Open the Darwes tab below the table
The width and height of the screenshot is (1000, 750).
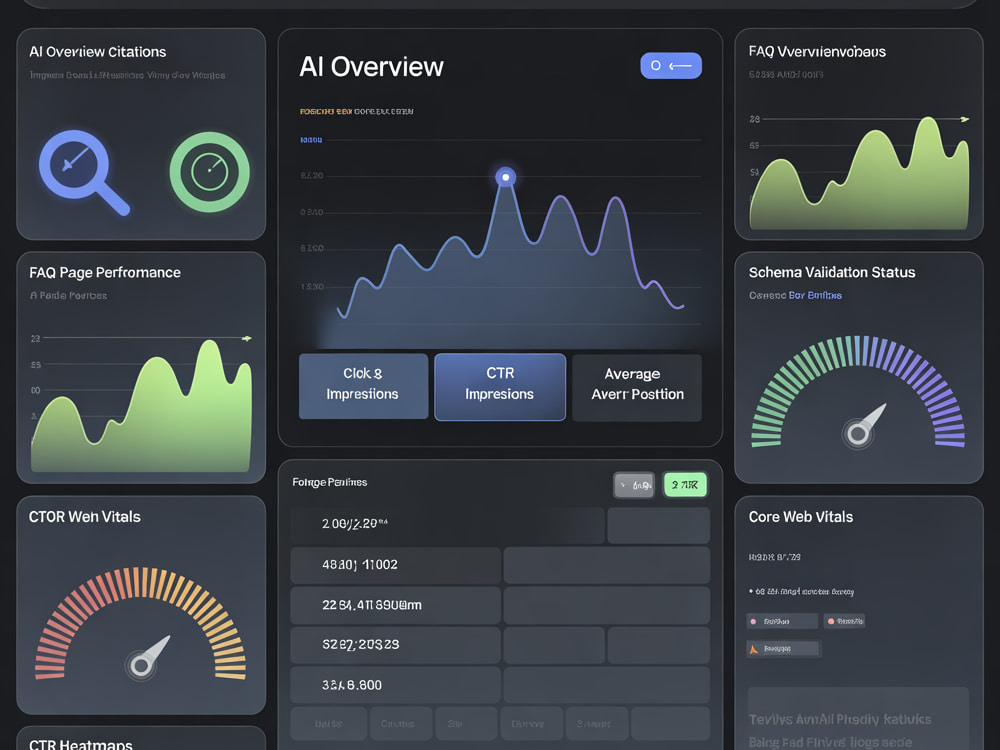532,724
